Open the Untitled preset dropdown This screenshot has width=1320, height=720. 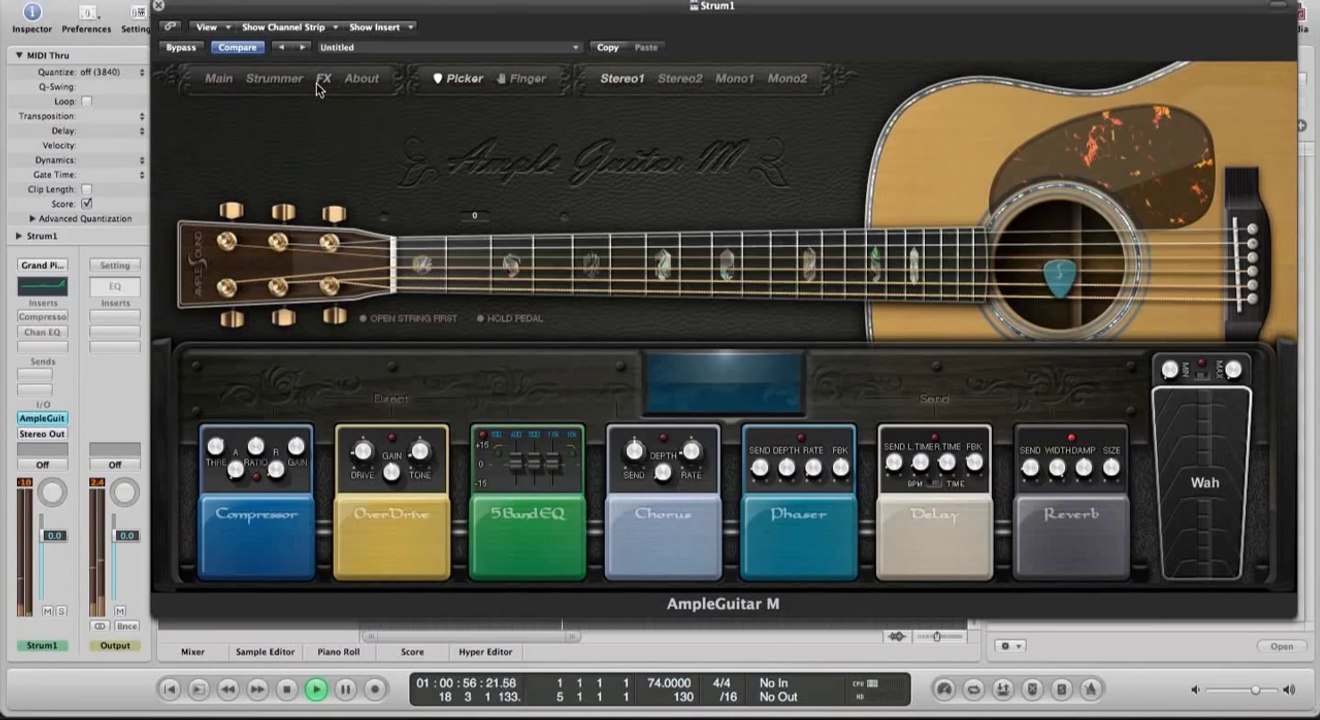[448, 47]
